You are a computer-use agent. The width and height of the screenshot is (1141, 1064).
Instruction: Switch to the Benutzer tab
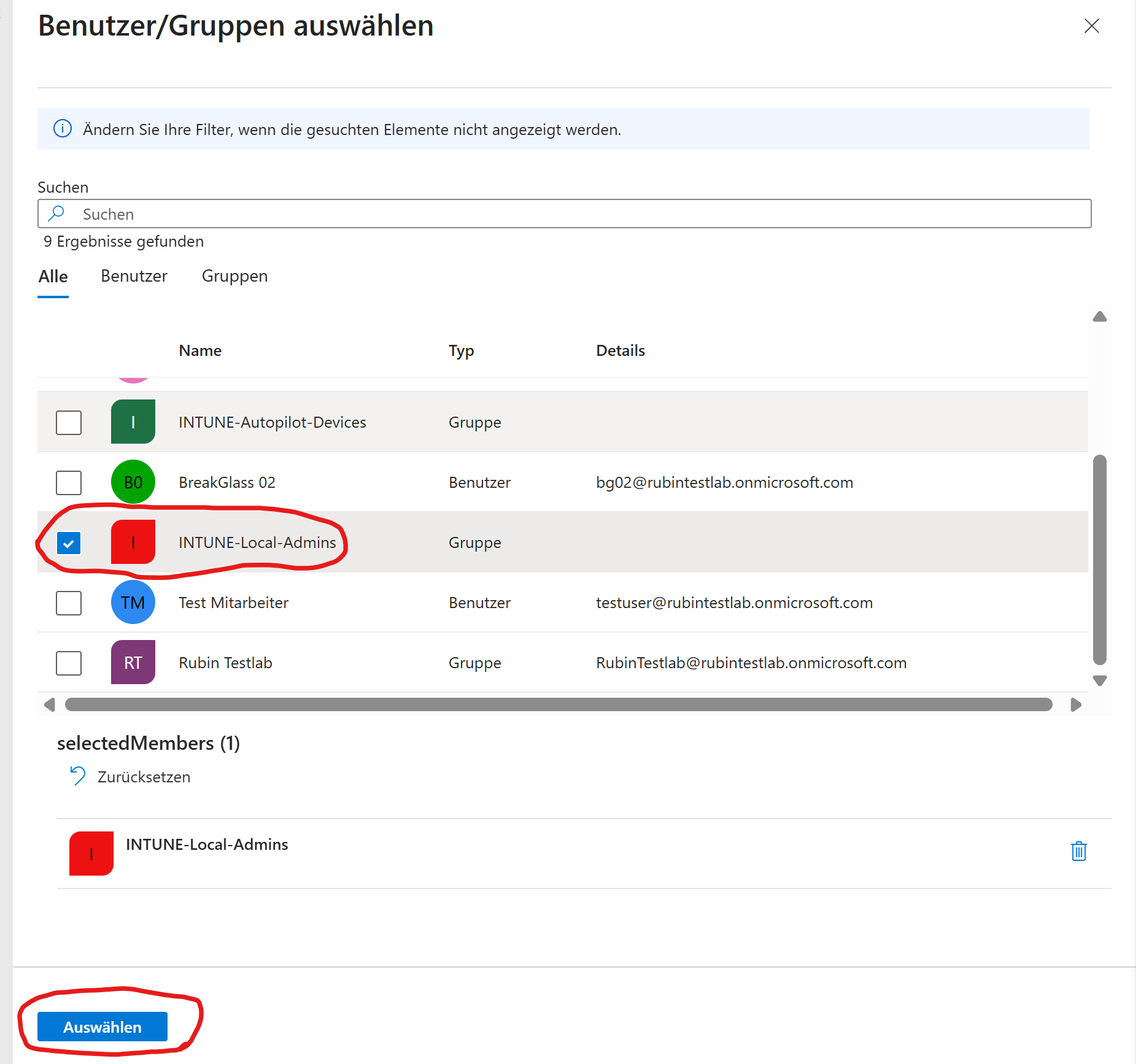point(134,276)
